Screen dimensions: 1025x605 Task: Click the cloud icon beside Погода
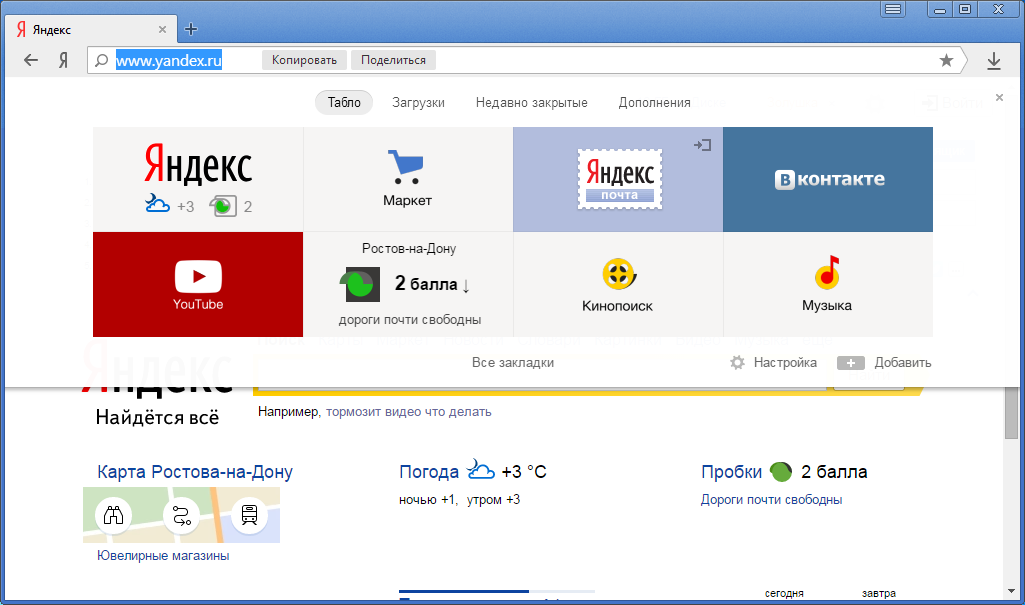(x=480, y=469)
